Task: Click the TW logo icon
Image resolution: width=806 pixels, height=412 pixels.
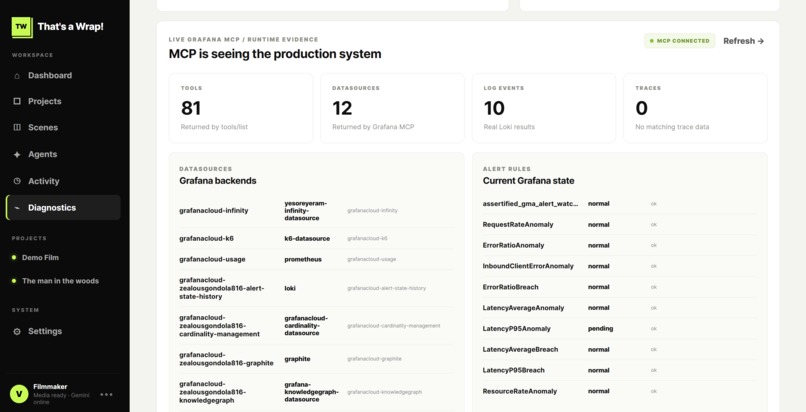Action: [x=22, y=27]
